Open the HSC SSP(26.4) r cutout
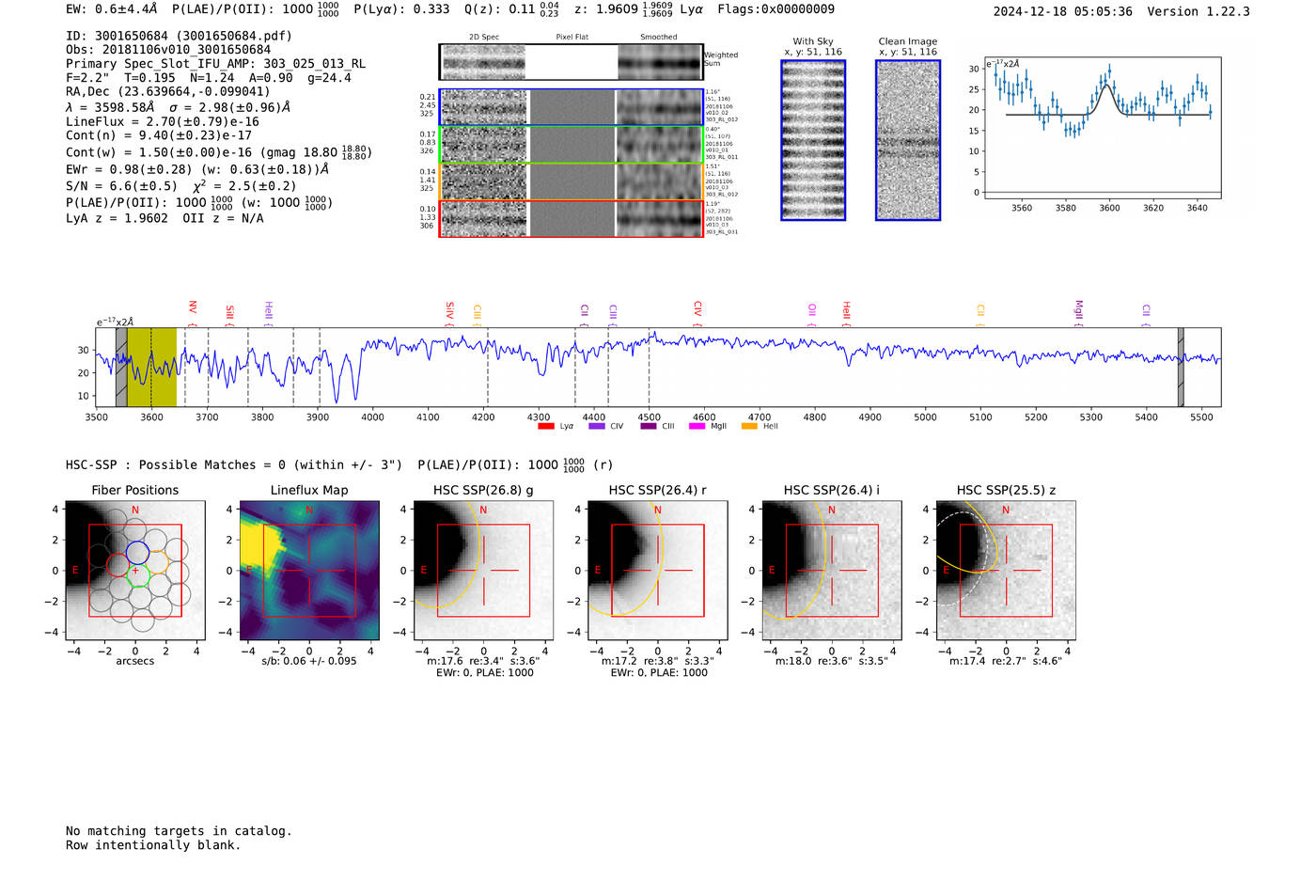1316x896 pixels. coord(657,571)
